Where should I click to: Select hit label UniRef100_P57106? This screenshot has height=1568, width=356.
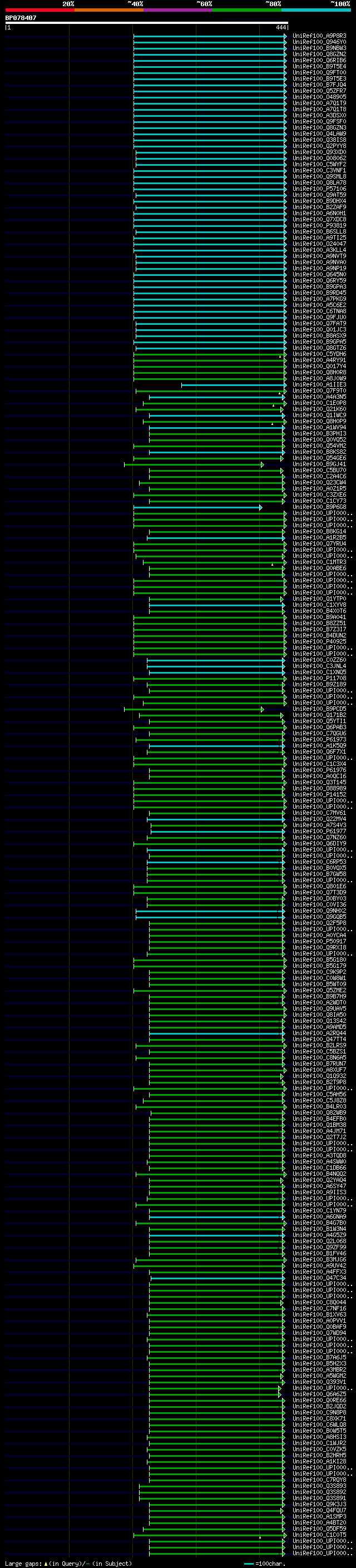pos(319,189)
